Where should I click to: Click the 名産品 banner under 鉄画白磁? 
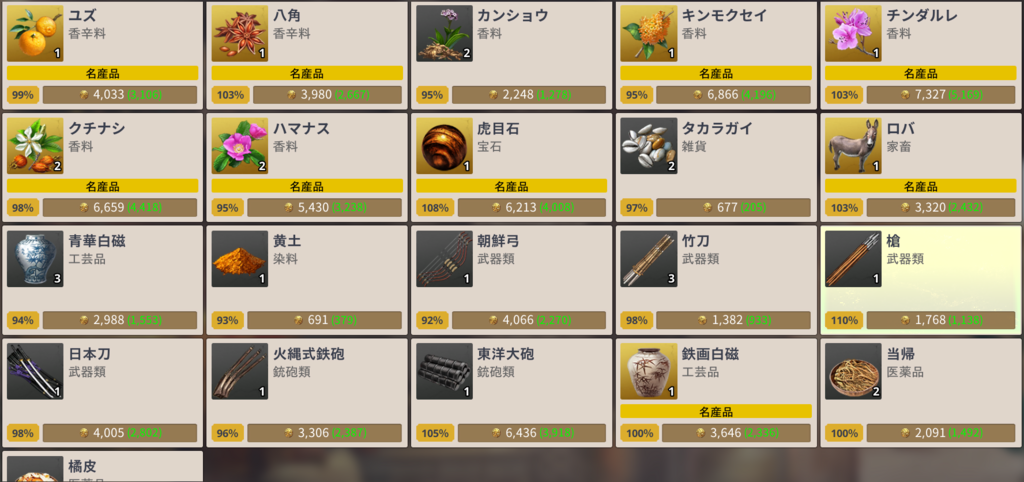716,412
